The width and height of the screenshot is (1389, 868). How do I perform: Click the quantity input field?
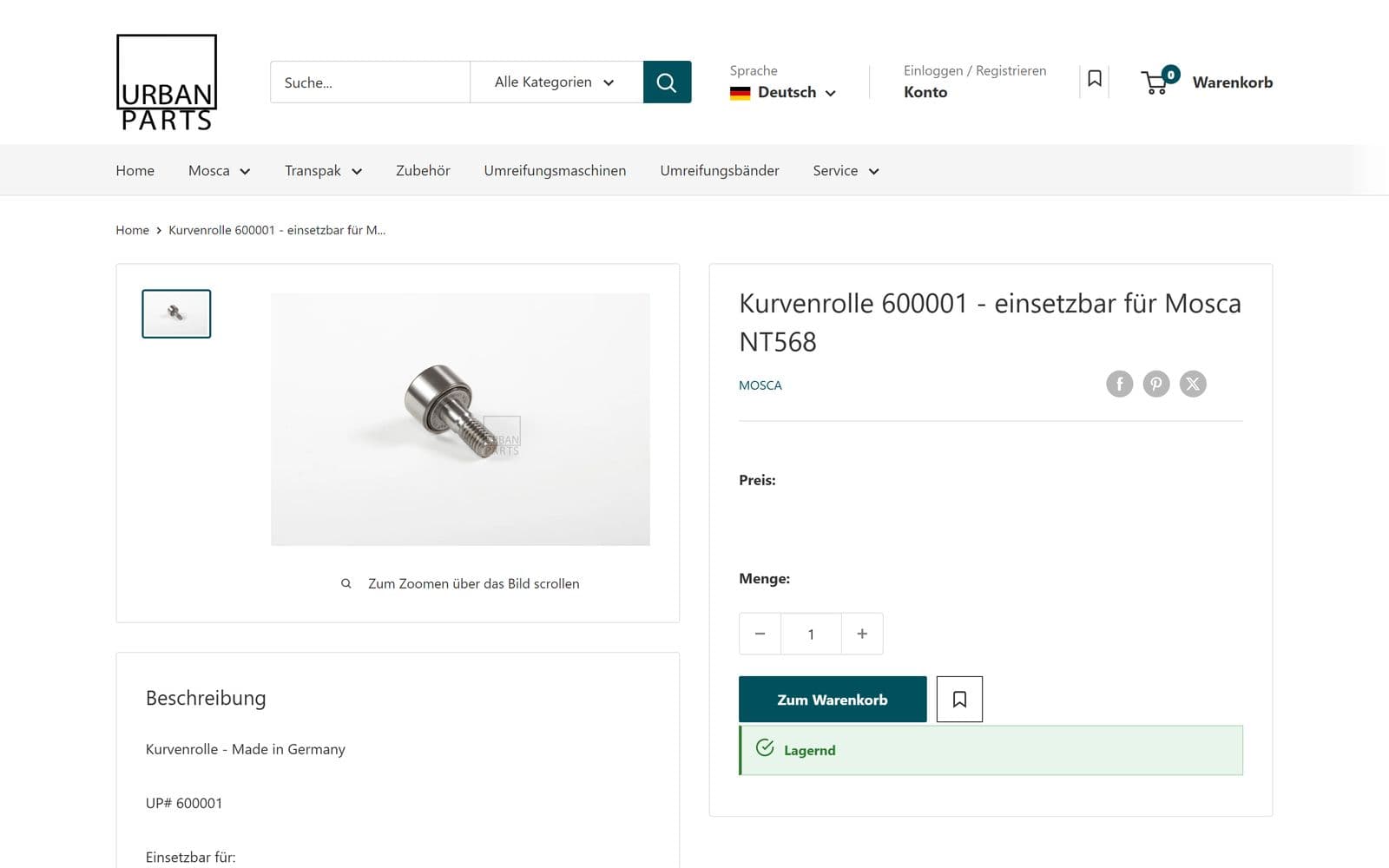pos(811,634)
